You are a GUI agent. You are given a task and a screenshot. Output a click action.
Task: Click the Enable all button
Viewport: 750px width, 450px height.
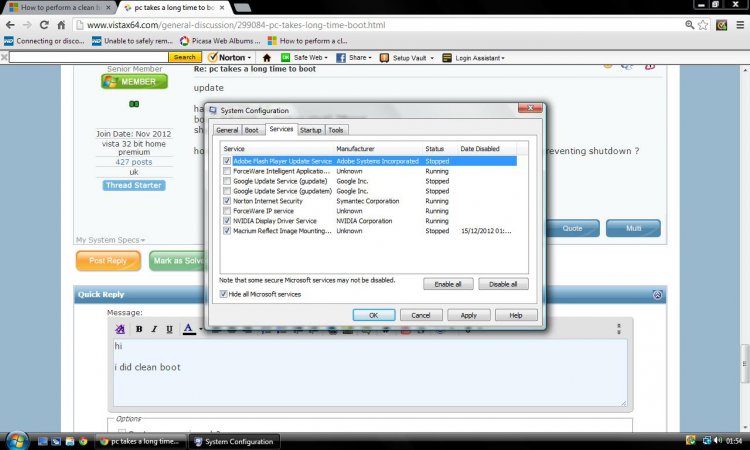(x=448, y=284)
